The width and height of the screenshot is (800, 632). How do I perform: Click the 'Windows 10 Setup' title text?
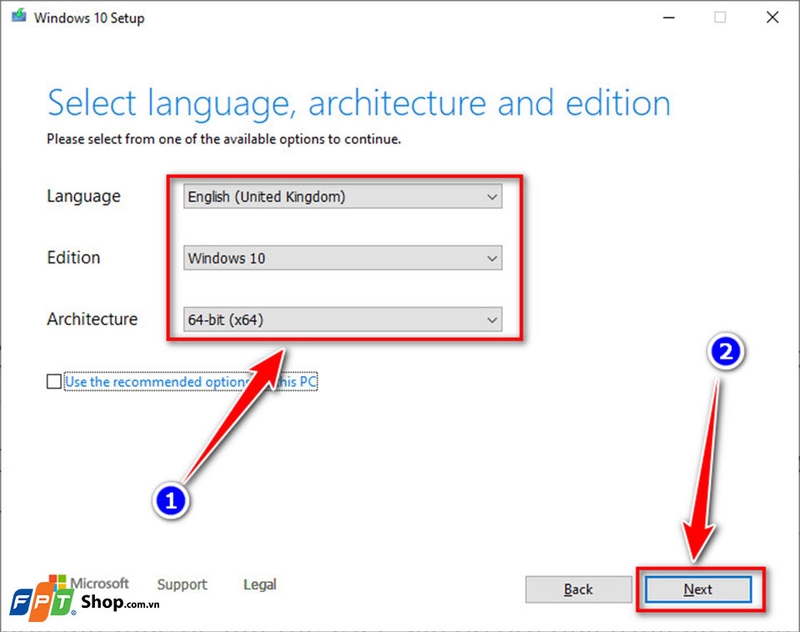point(89,18)
